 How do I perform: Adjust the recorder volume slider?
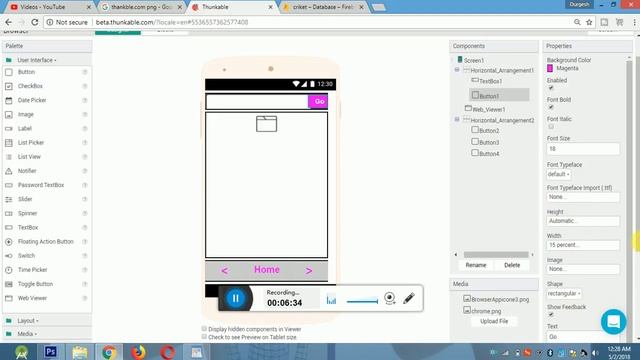362,301
